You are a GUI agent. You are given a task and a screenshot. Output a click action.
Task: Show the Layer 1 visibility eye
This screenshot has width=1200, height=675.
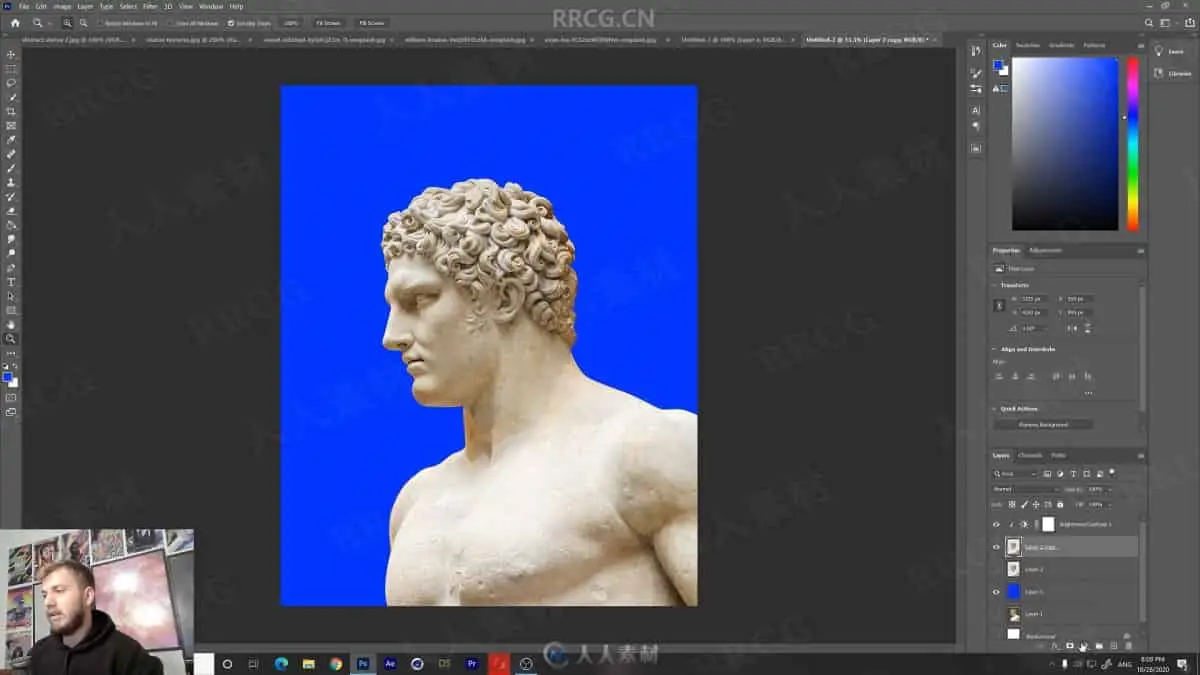(996, 614)
